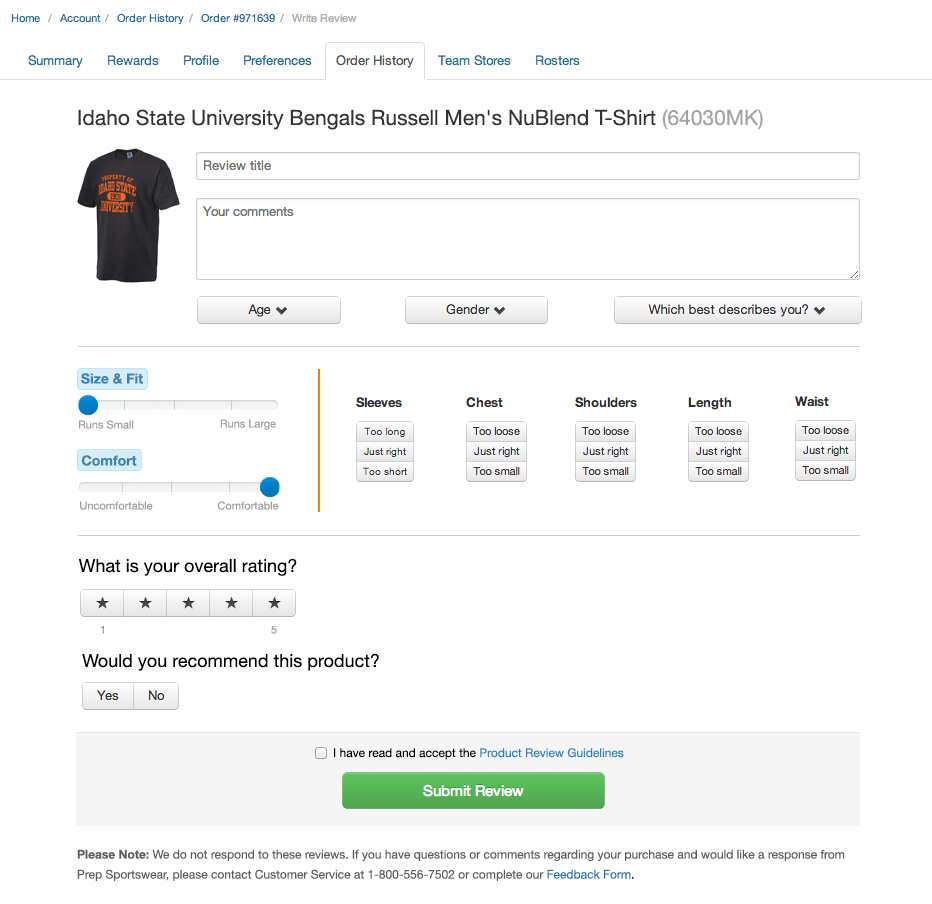The height and width of the screenshot is (904, 932).
Task: Click the second star in overall rating
Action: click(145, 603)
